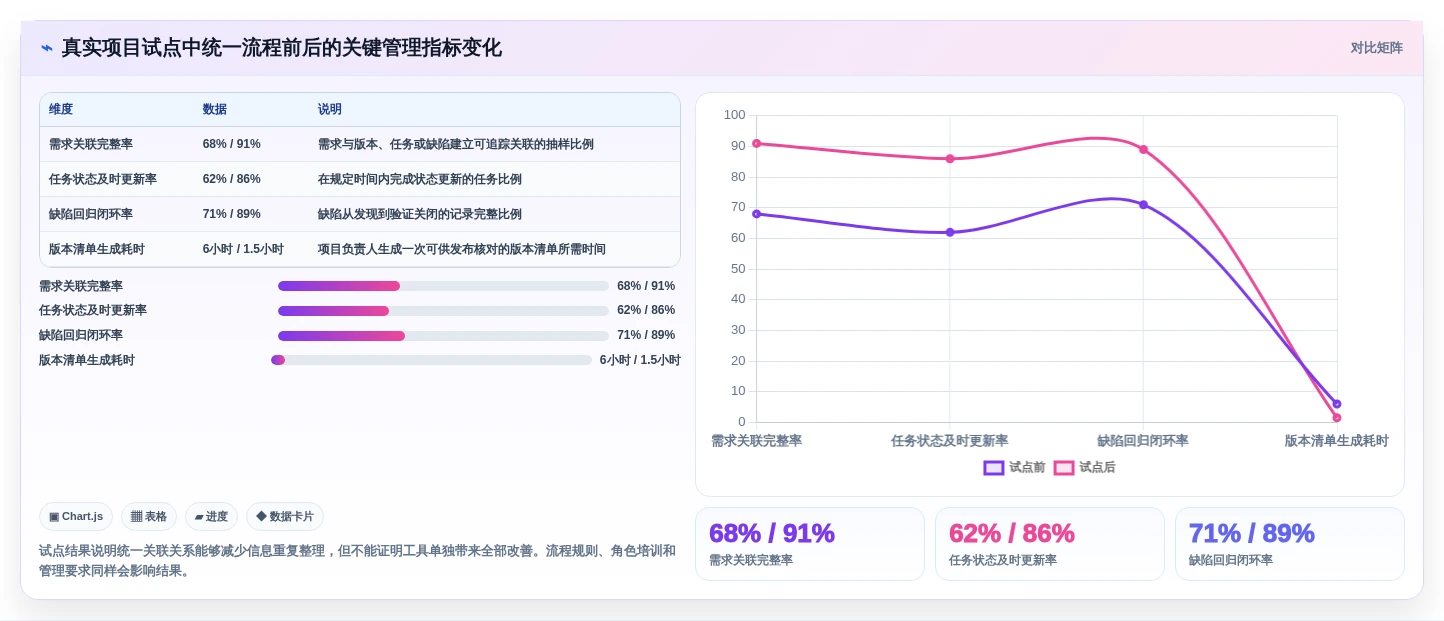1444x621 pixels.
Task: Click the 68% / 91% data card
Action: pos(810,544)
